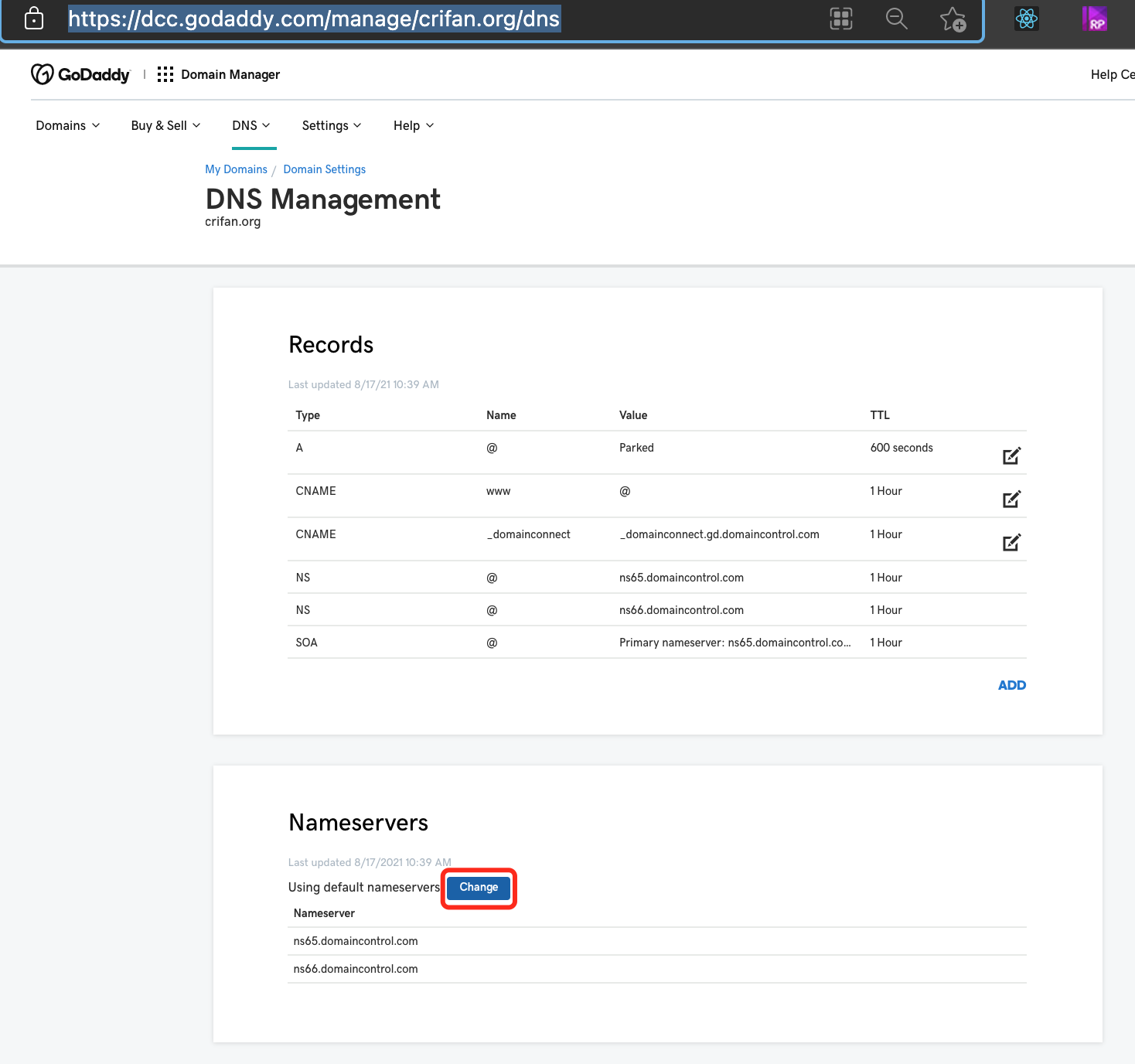Open the Help dropdown menu
The image size is (1135, 1064).
pos(414,125)
